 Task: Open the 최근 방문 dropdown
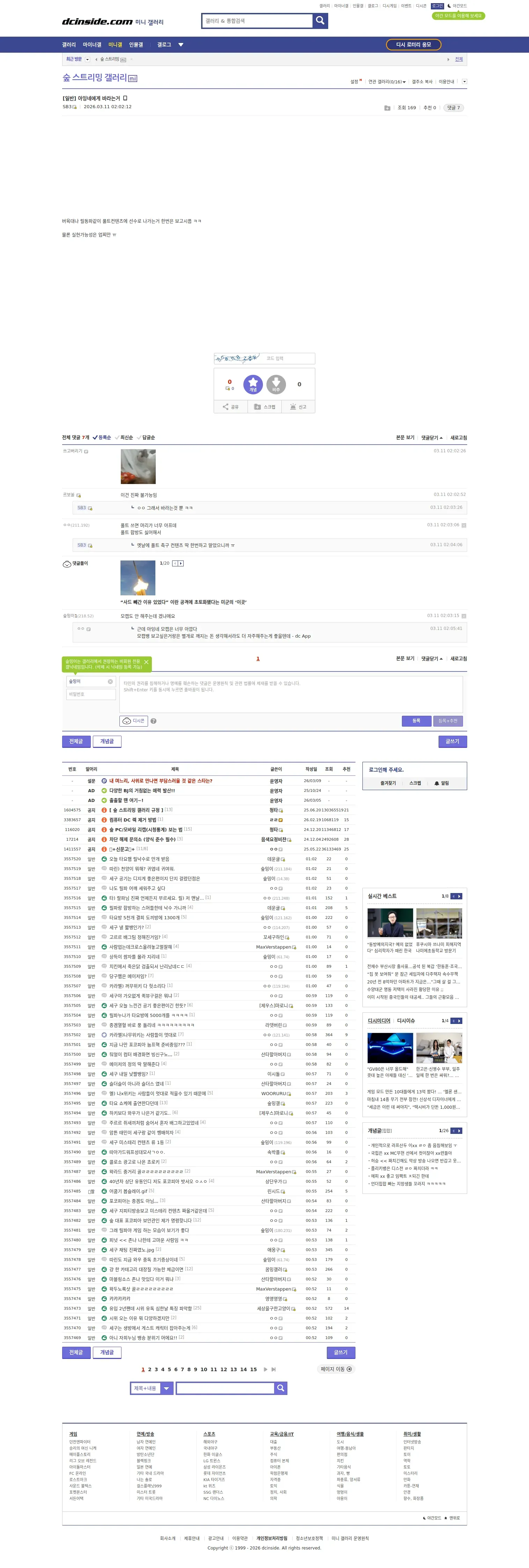coord(88,60)
